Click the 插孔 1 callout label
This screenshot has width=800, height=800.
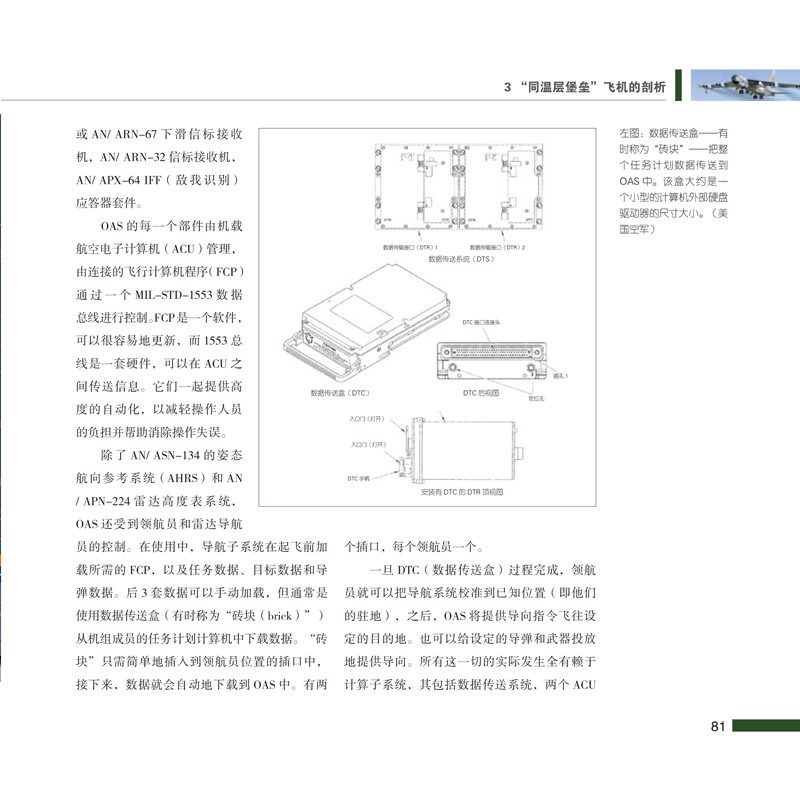[x=561, y=377]
